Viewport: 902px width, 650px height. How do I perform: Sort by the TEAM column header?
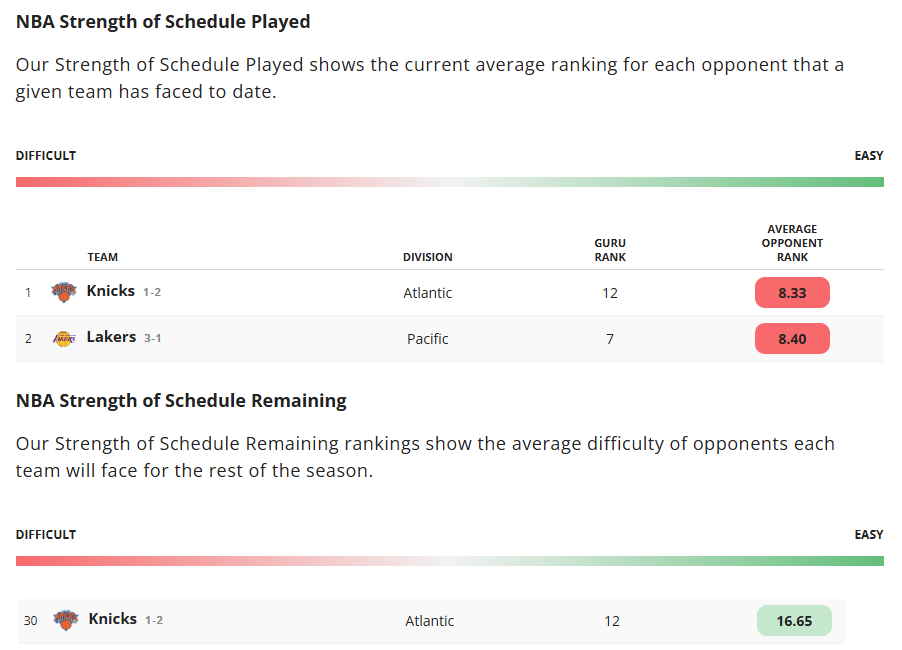[x=102, y=257]
